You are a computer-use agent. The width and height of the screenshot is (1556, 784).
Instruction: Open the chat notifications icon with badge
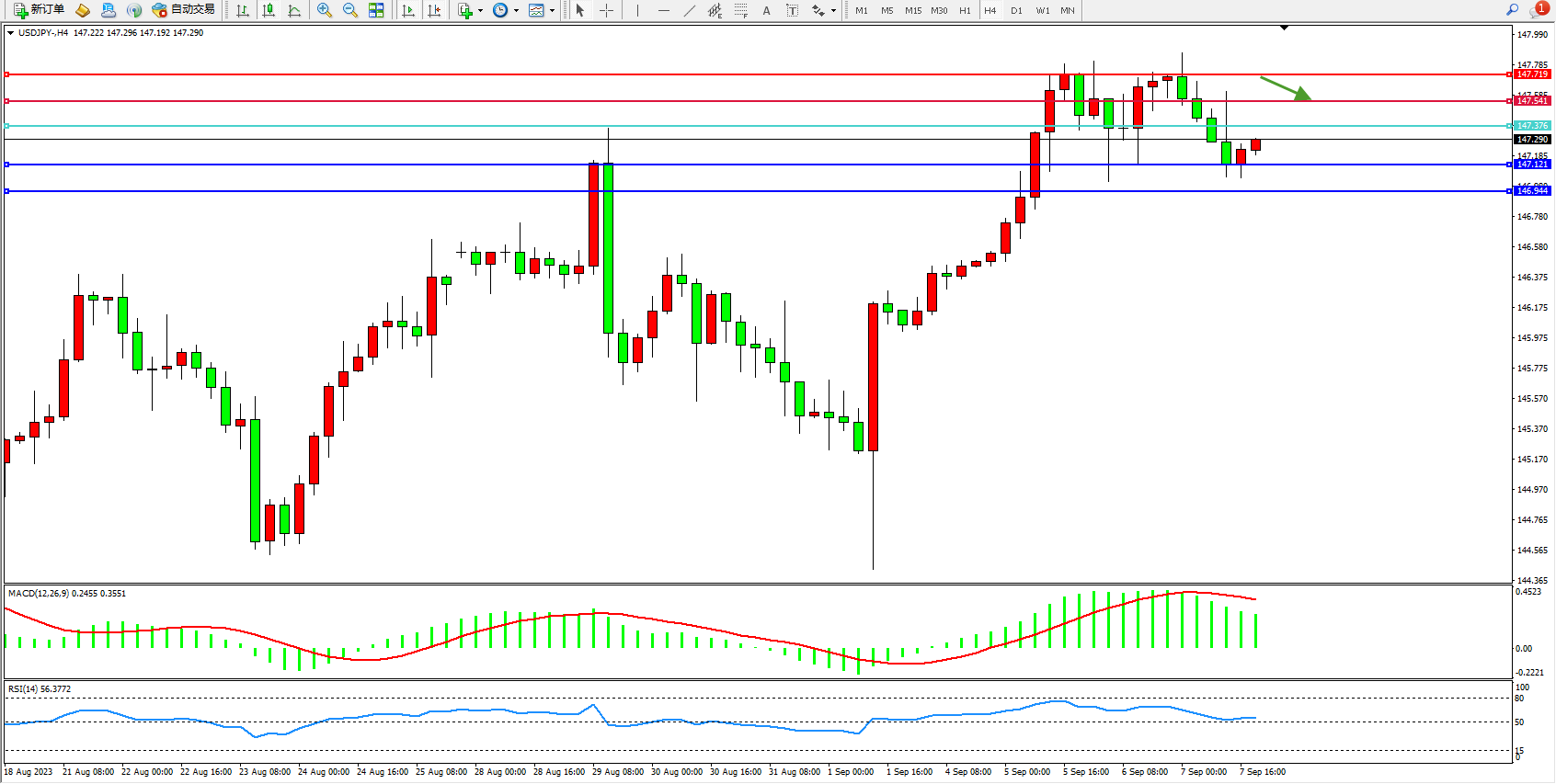1538,10
